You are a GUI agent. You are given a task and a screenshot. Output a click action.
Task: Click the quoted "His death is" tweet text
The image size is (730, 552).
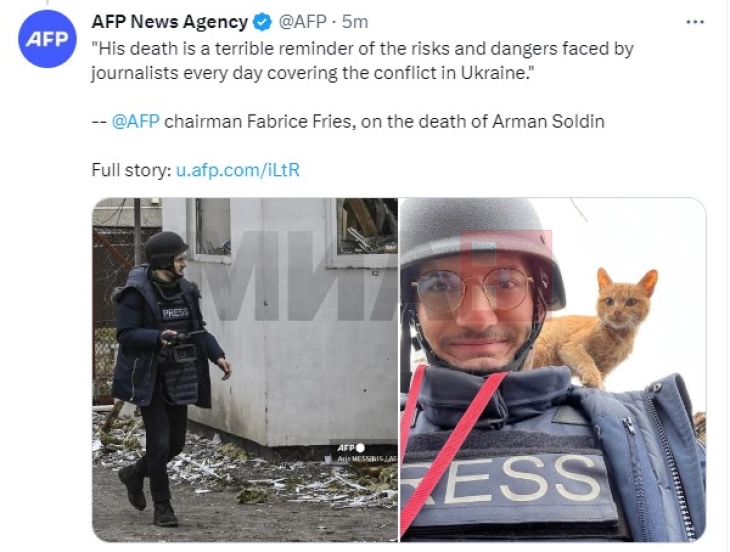[362, 61]
